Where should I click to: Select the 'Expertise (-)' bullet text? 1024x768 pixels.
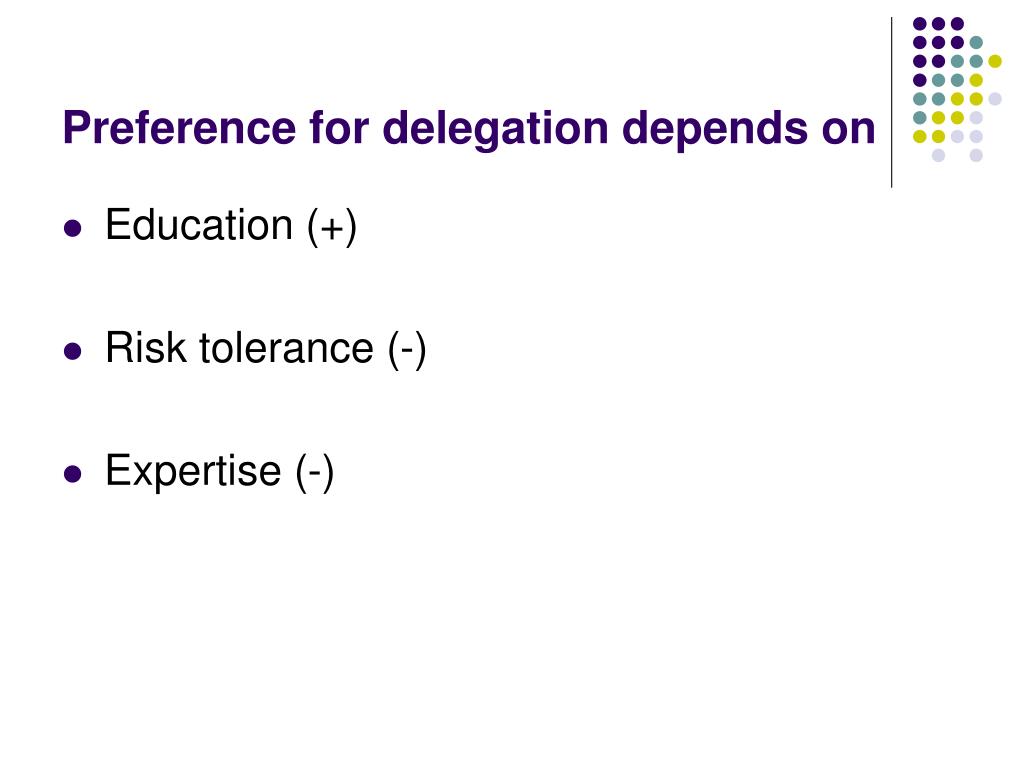tap(220, 471)
